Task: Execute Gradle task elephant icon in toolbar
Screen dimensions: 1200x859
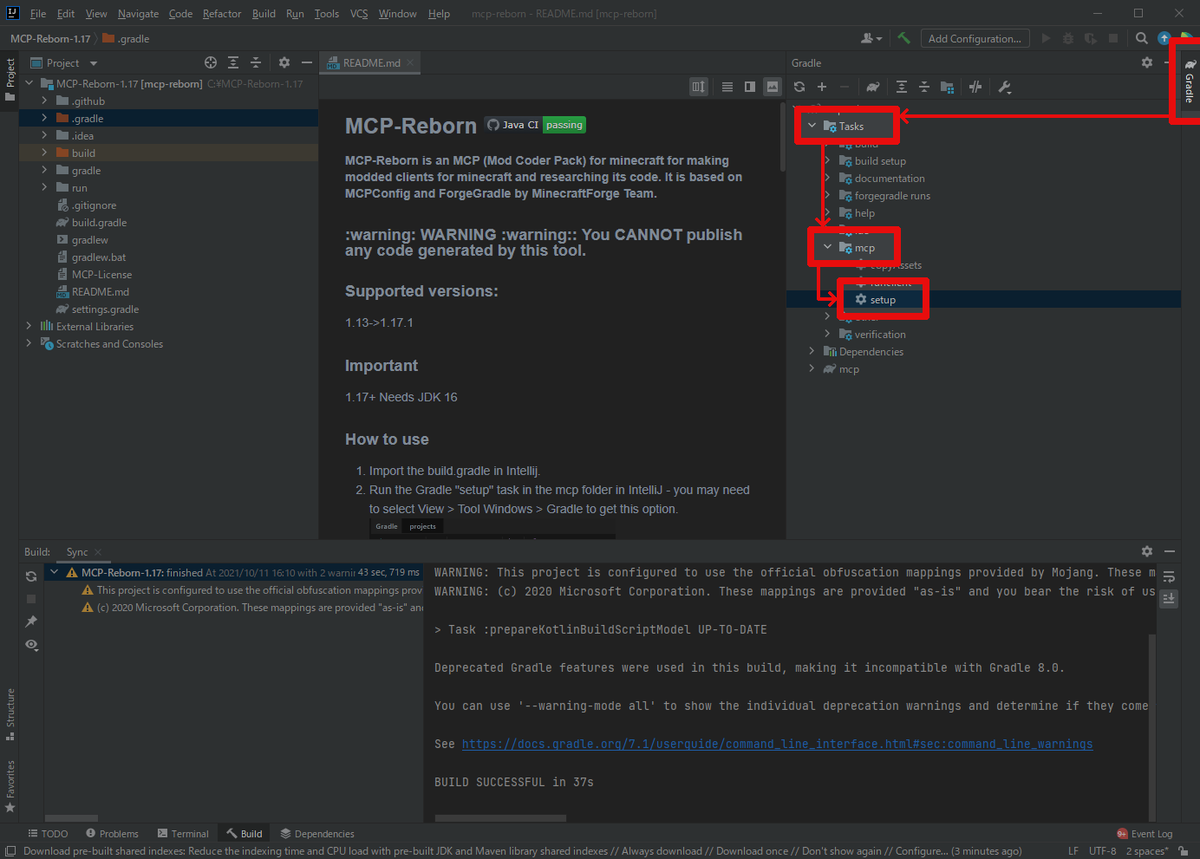Action: [873, 87]
